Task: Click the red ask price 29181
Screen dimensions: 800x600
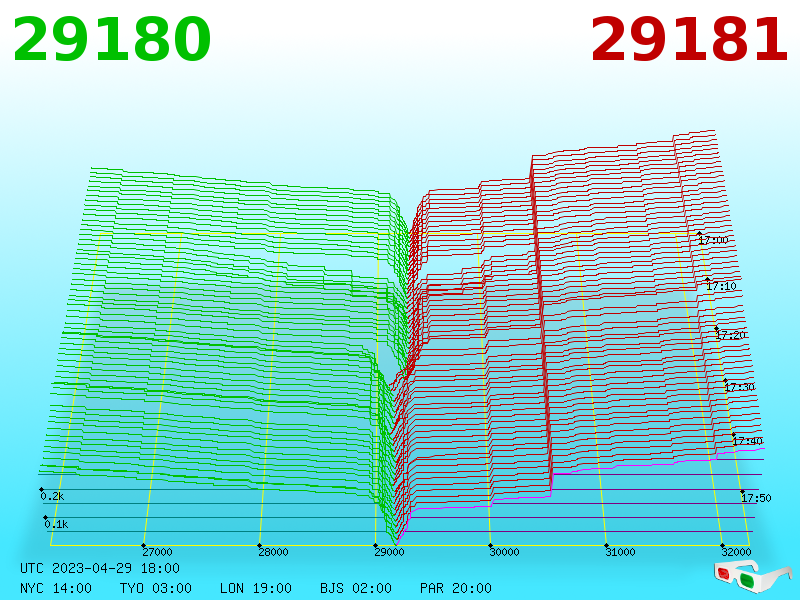Action: coord(689,39)
